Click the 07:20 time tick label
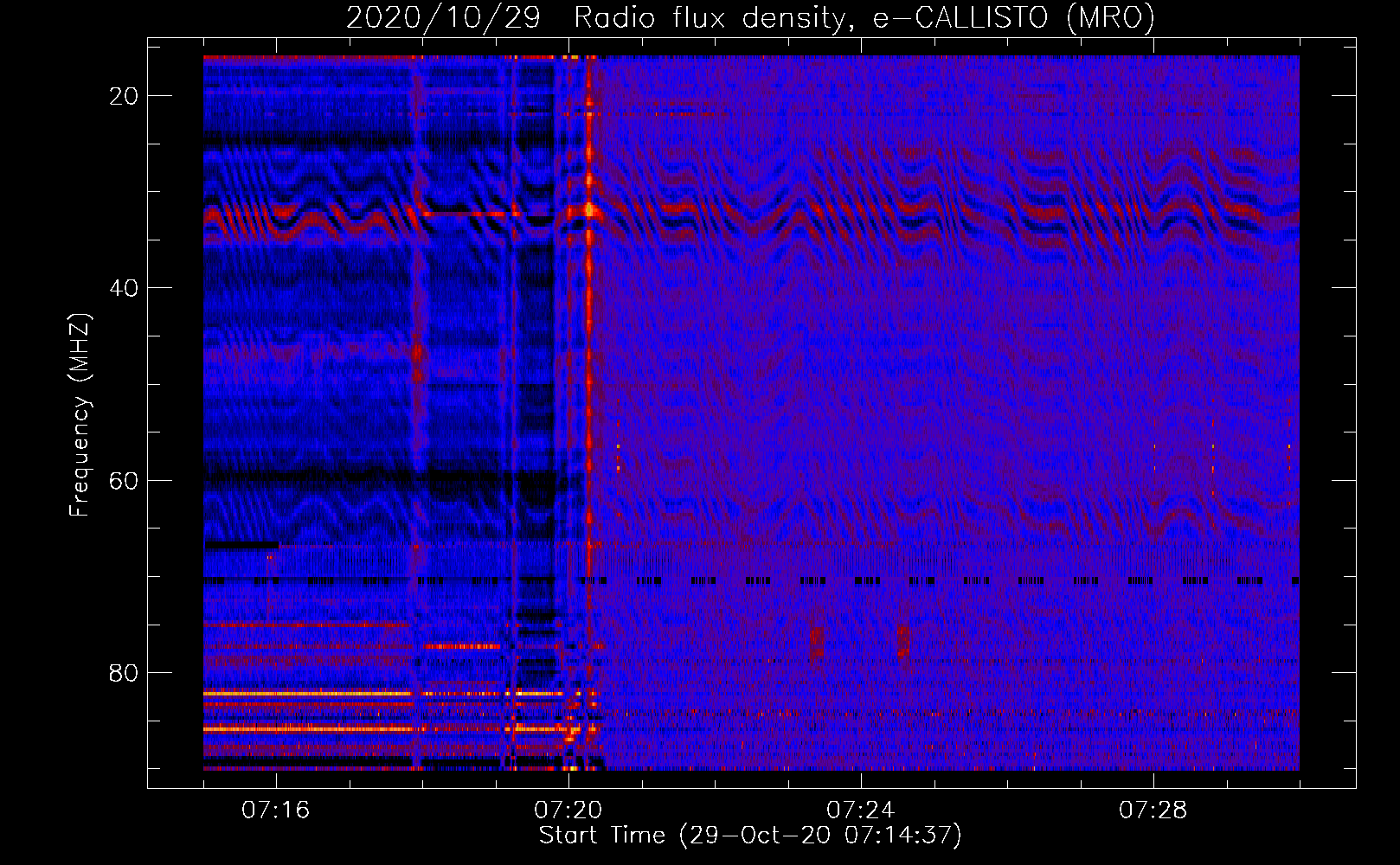Viewport: 1400px width, 865px height. click(568, 811)
